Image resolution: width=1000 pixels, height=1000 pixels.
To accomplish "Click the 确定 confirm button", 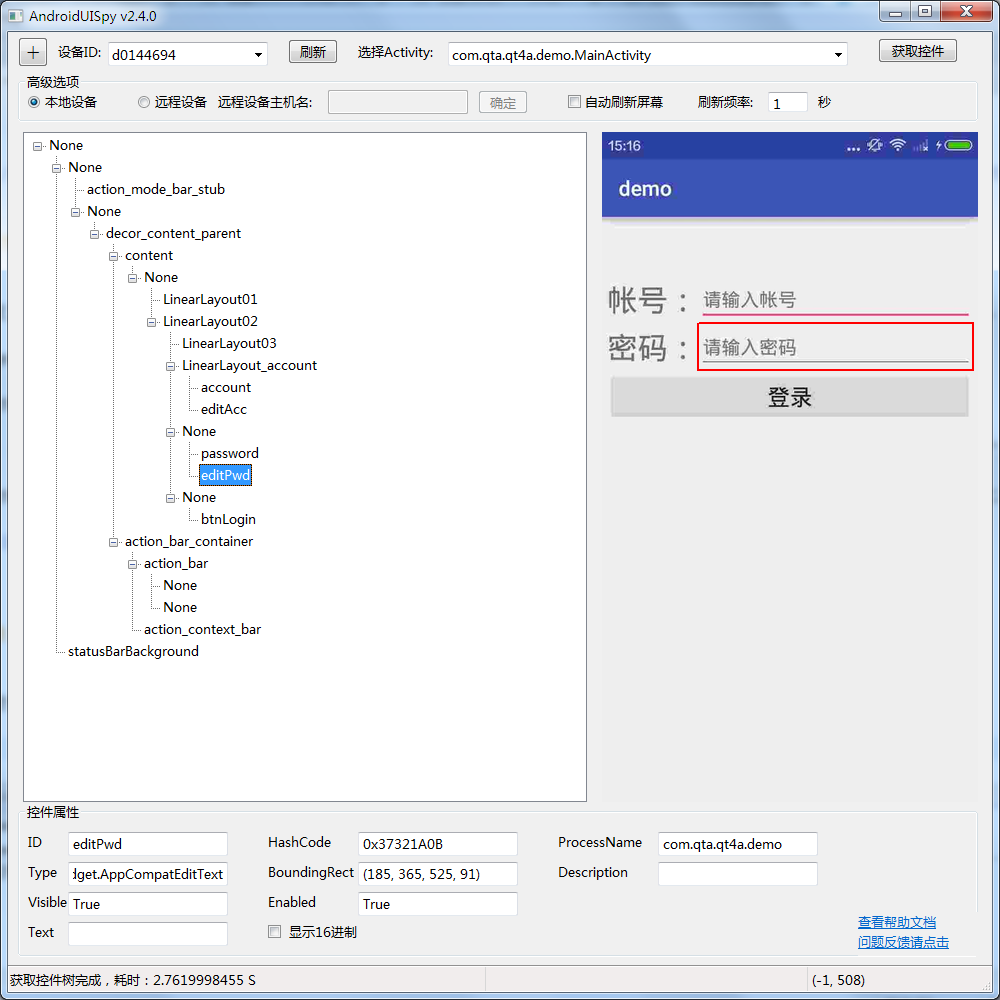I will click(x=503, y=103).
